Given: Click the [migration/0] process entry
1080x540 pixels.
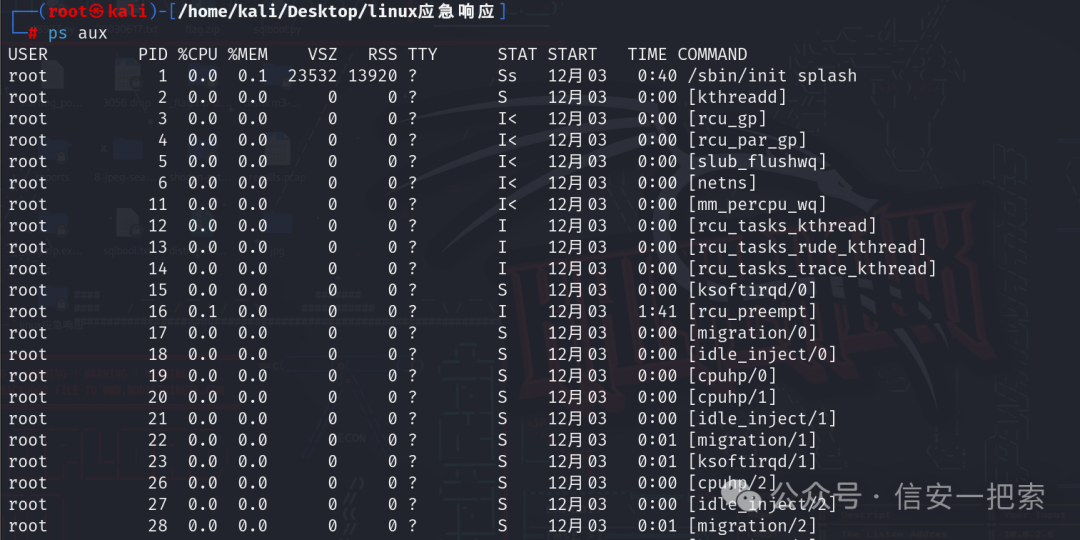Looking at the screenshot, I should (x=752, y=333).
